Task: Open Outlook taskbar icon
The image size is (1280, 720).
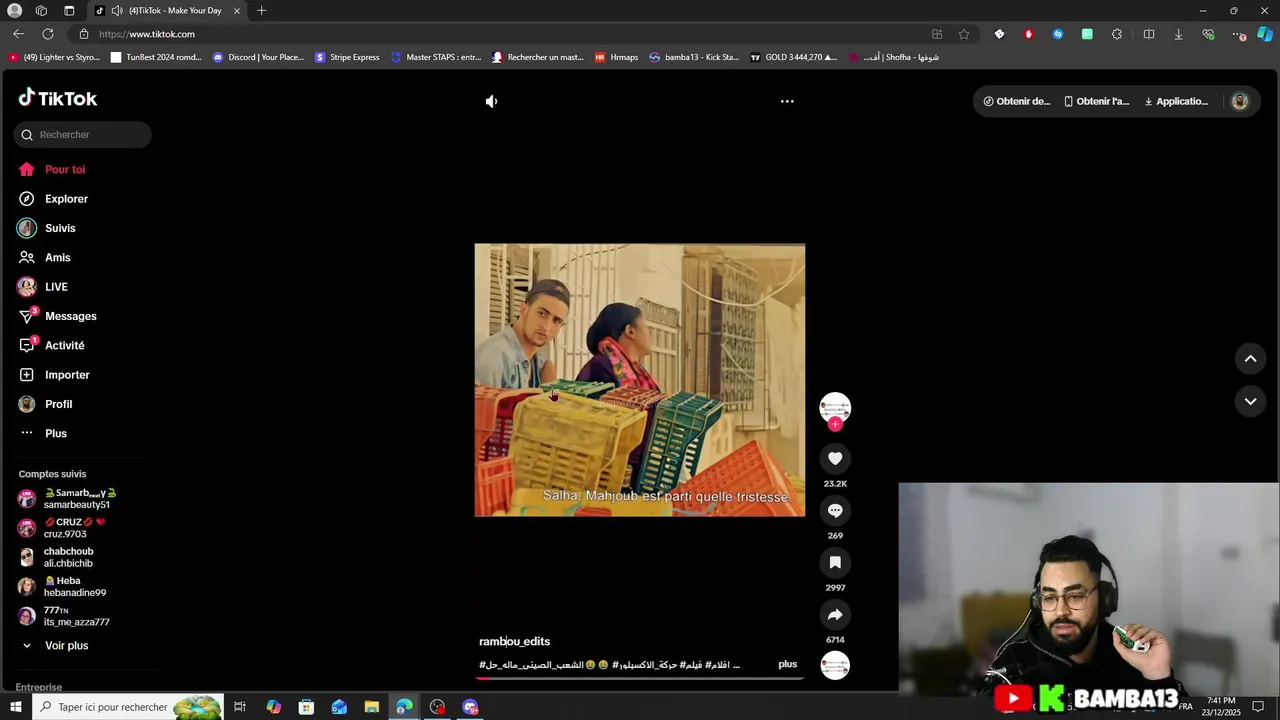Action: [339, 707]
